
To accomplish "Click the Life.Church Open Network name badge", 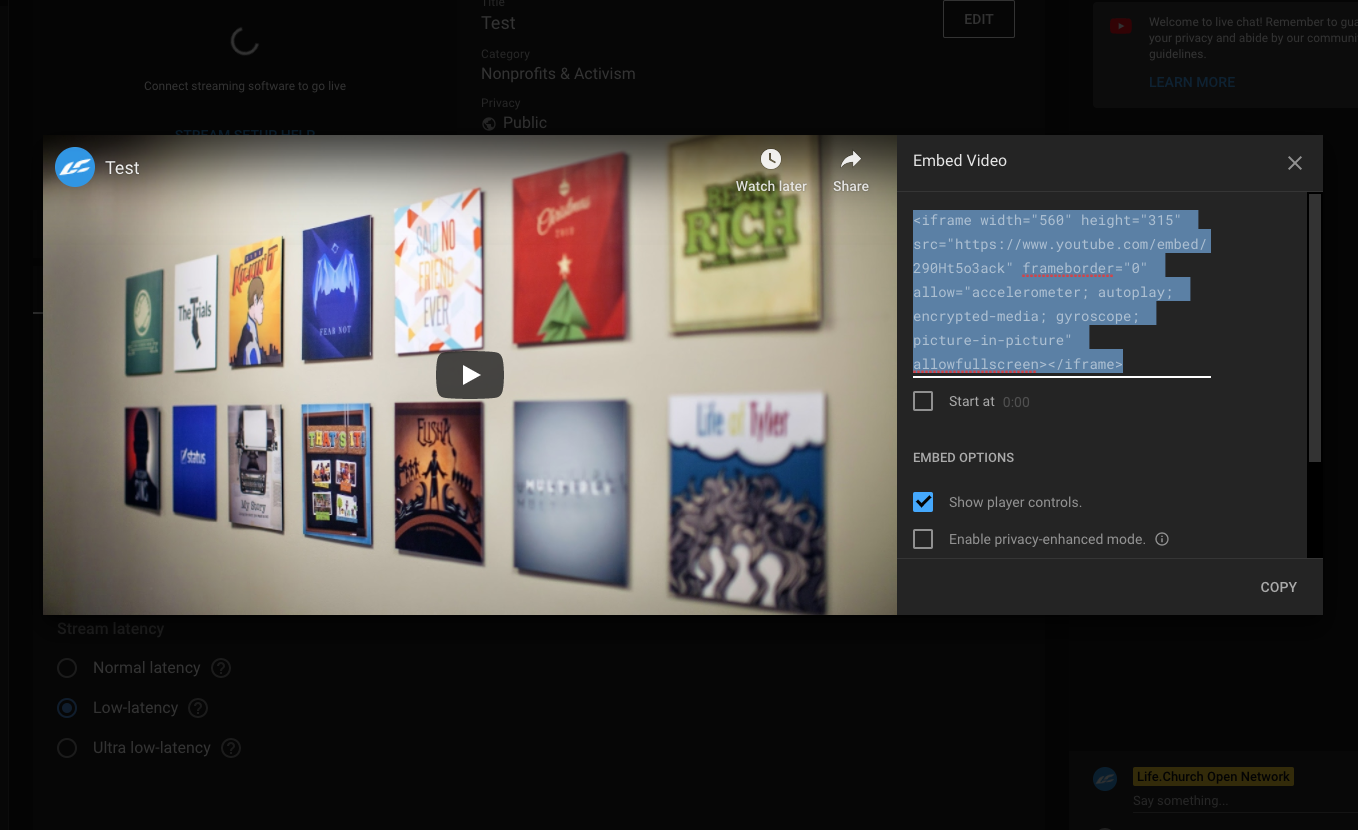I will (1214, 776).
